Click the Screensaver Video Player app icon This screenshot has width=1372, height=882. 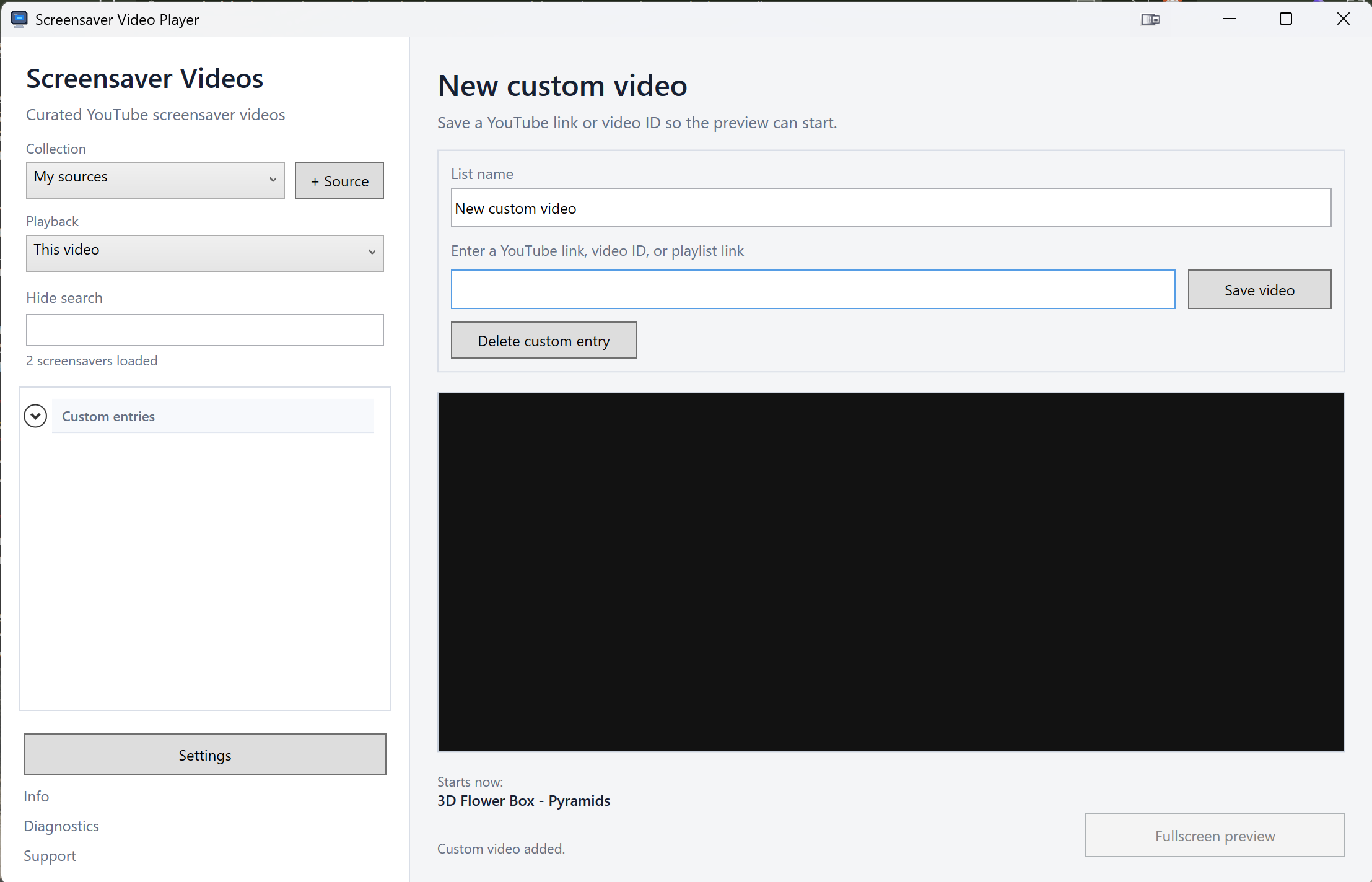click(19, 19)
